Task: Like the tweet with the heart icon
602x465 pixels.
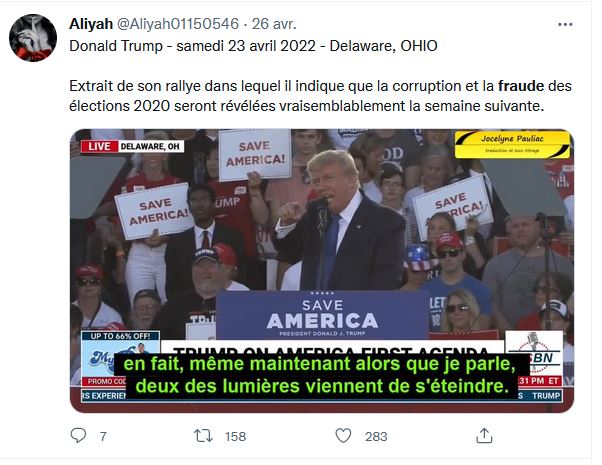Action: point(343,436)
